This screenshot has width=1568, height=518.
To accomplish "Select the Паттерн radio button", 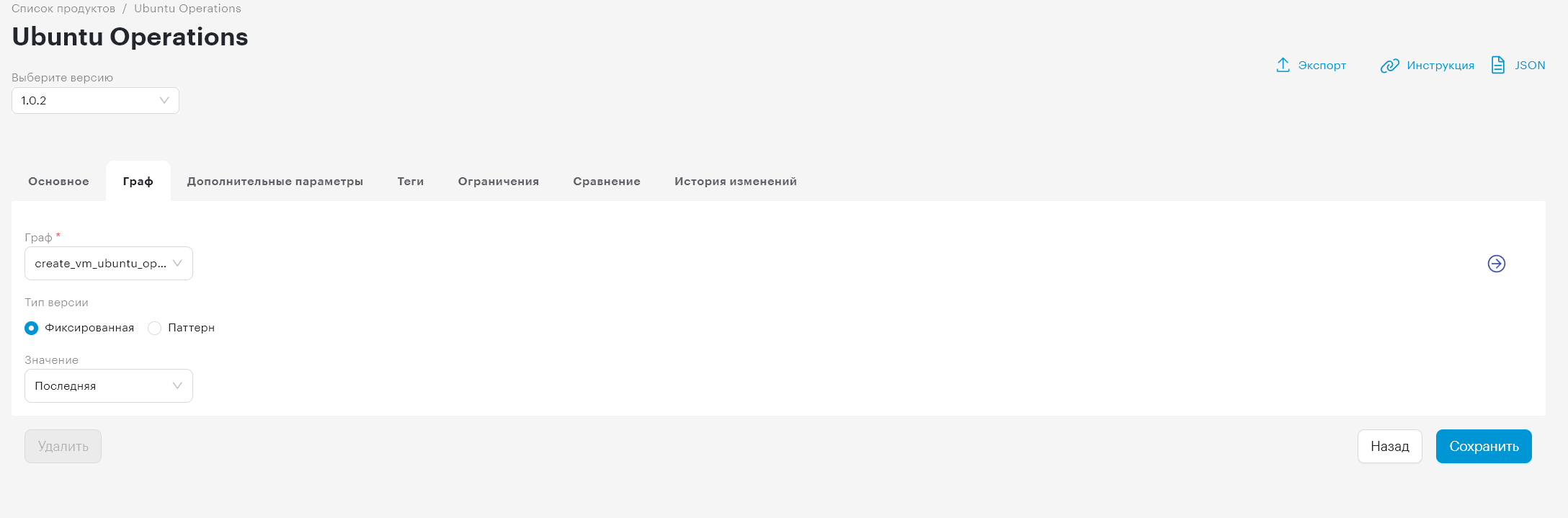I will [154, 328].
